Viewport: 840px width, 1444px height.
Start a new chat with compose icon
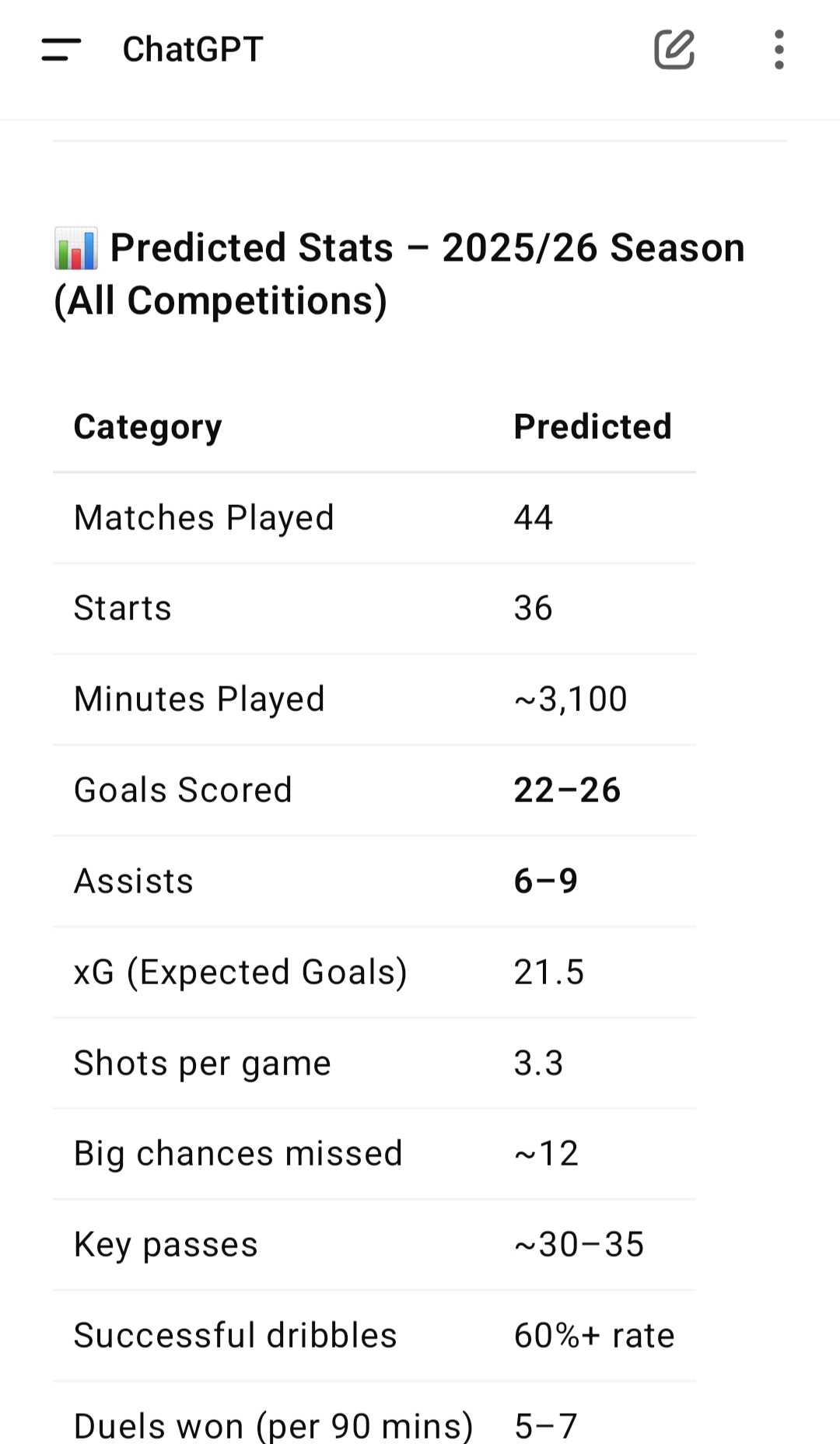pyautogui.click(x=674, y=50)
